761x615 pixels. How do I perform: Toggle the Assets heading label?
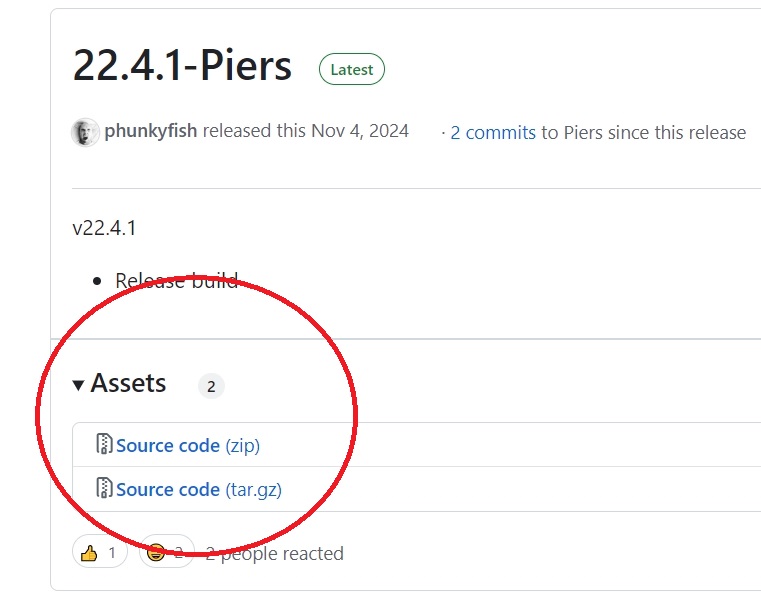128,384
